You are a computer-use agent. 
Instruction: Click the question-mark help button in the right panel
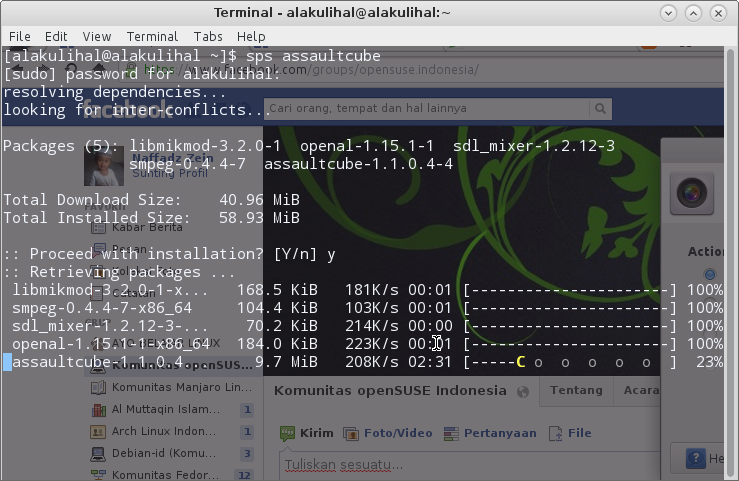(696, 458)
